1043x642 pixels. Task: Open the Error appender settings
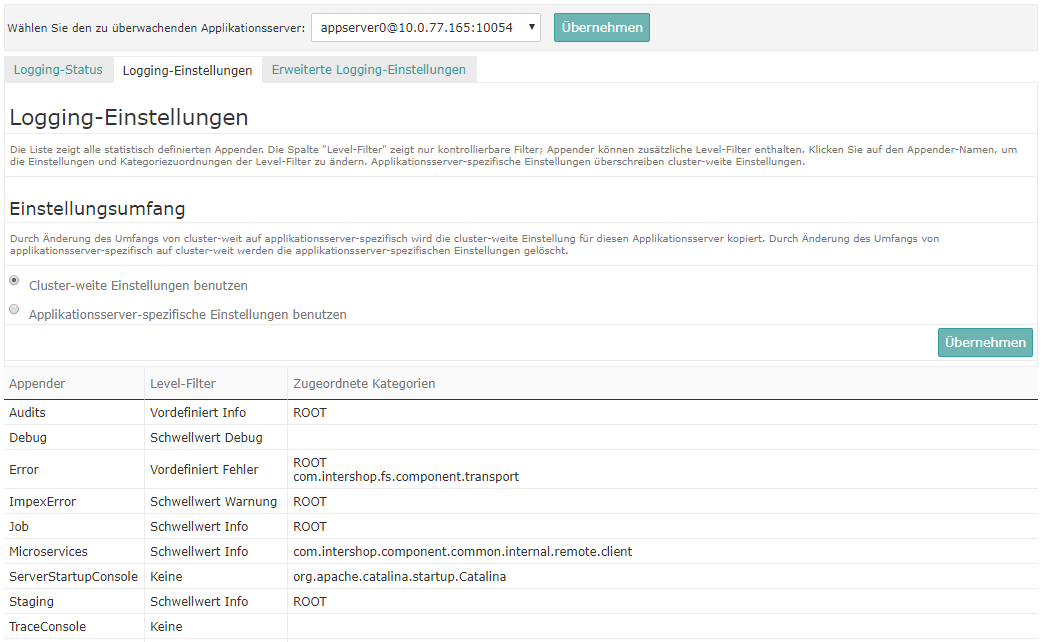25,469
